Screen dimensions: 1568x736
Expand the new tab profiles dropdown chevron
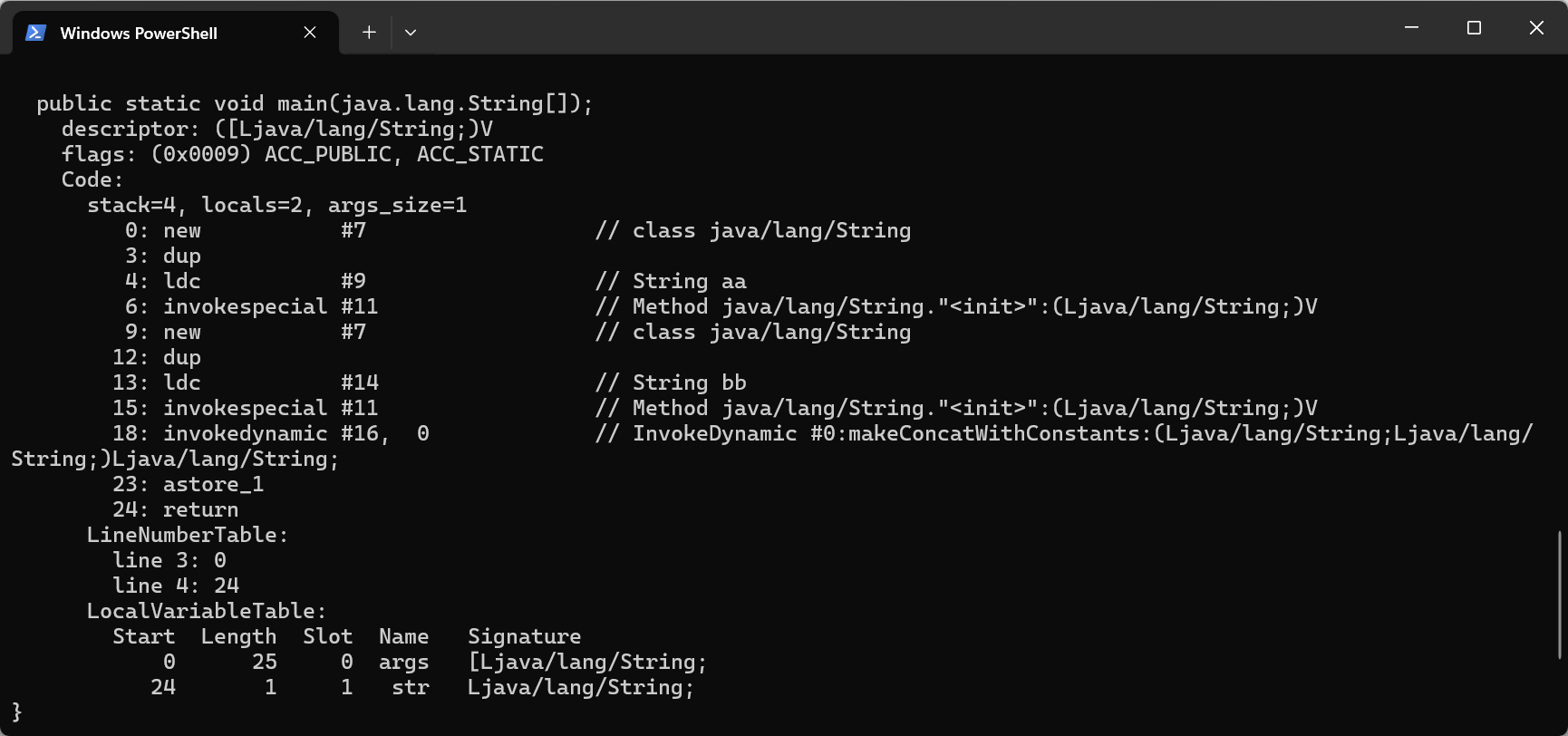pyautogui.click(x=411, y=33)
